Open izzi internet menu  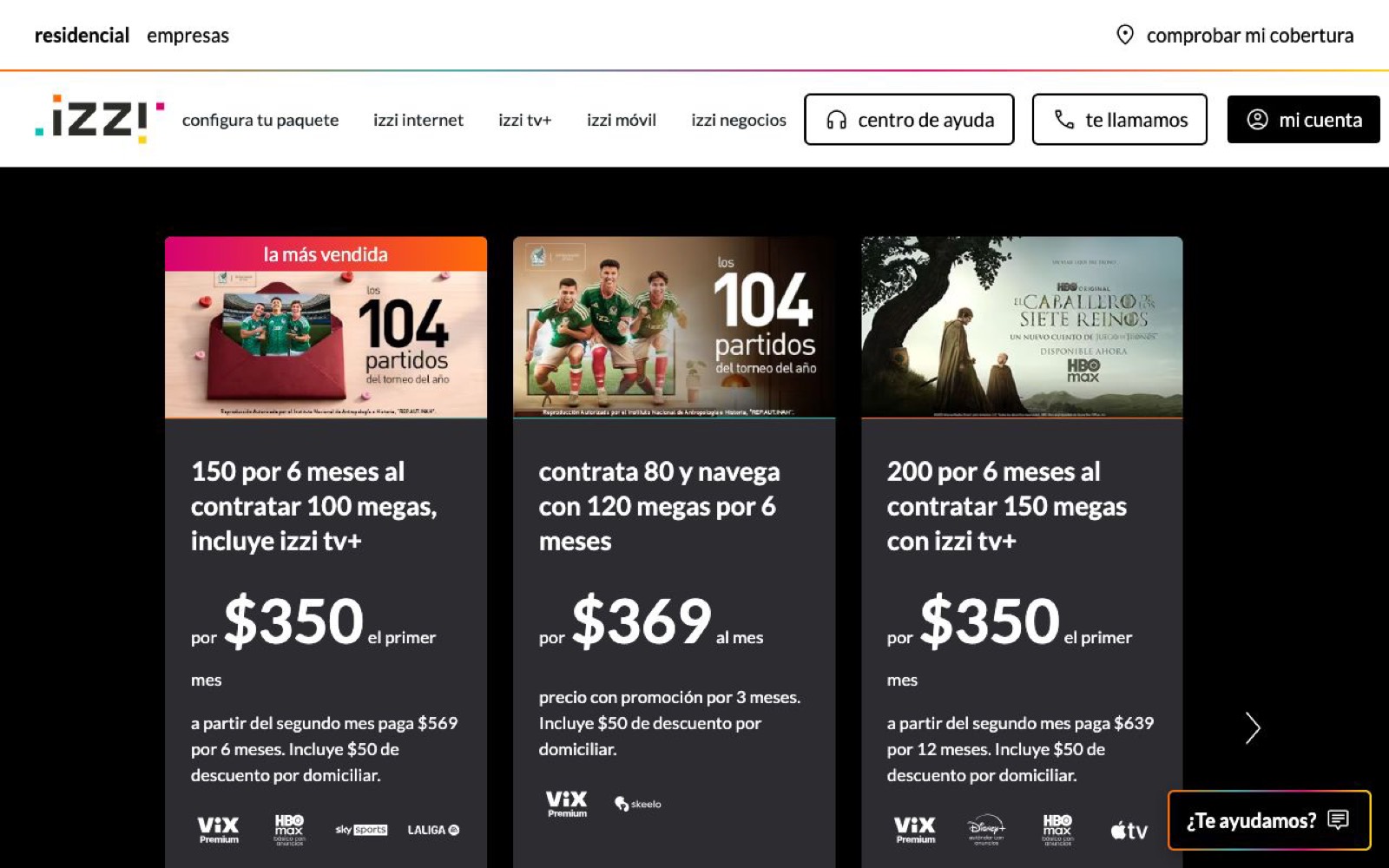tap(418, 120)
